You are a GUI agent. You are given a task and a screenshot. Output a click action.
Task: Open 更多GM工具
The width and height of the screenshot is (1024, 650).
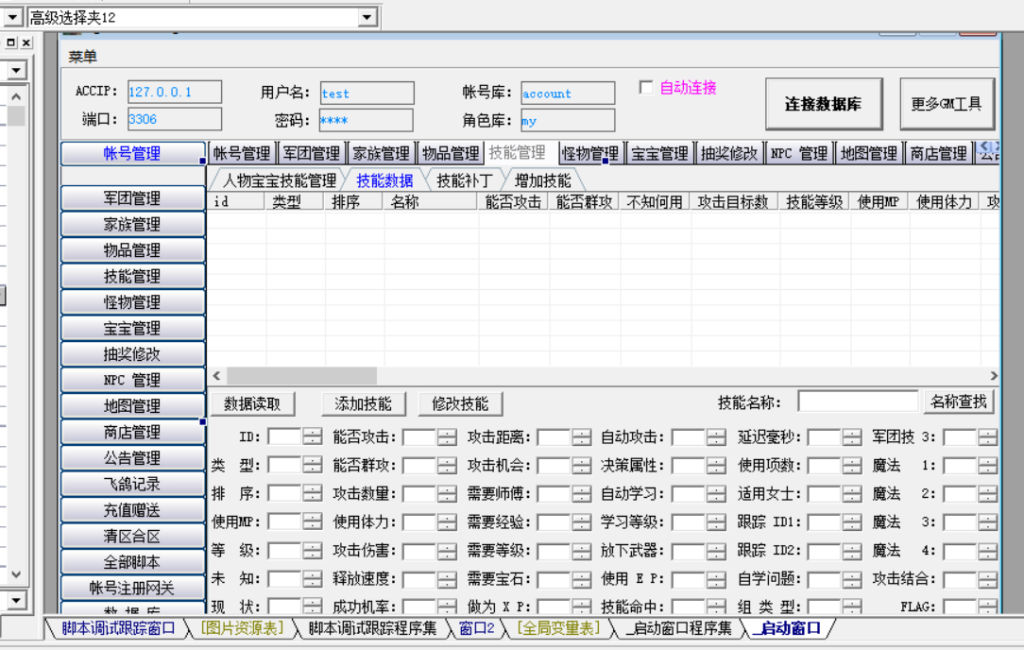(x=946, y=104)
